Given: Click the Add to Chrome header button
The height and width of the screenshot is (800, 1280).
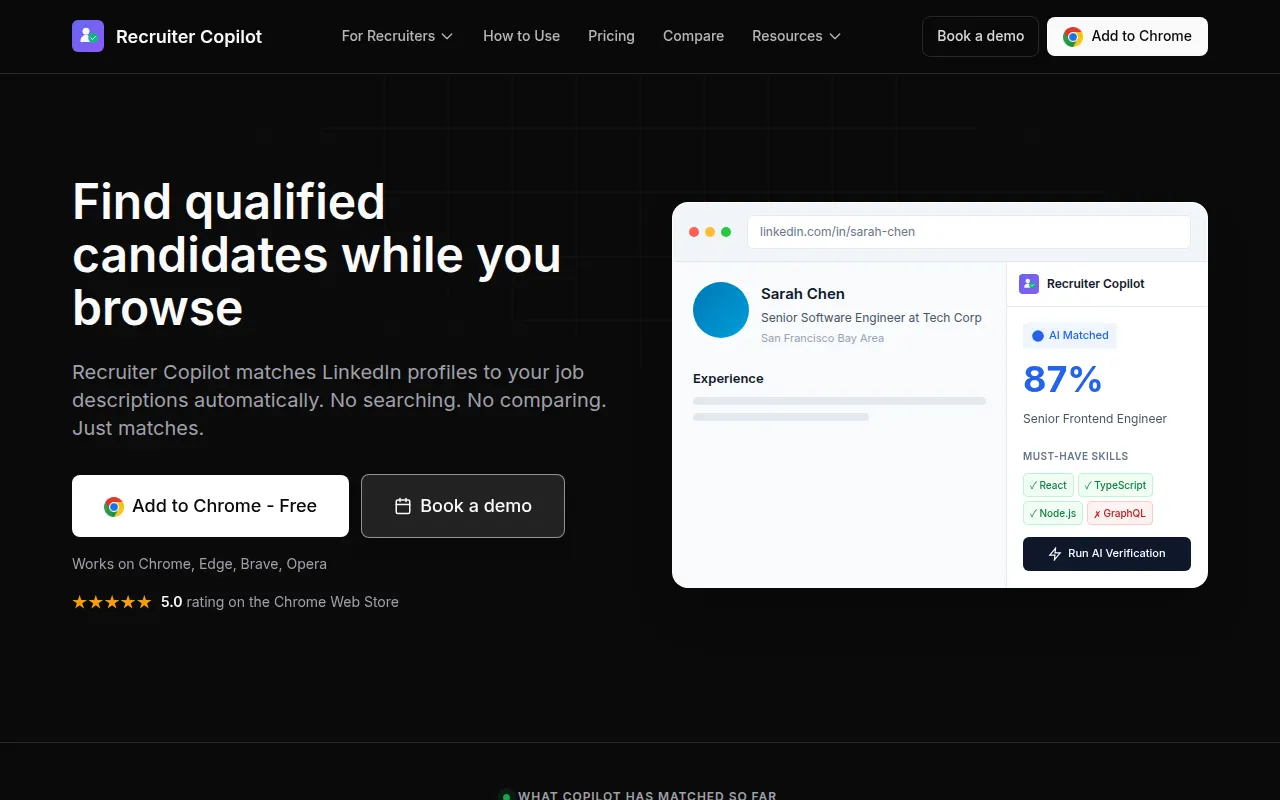Looking at the screenshot, I should (1127, 36).
